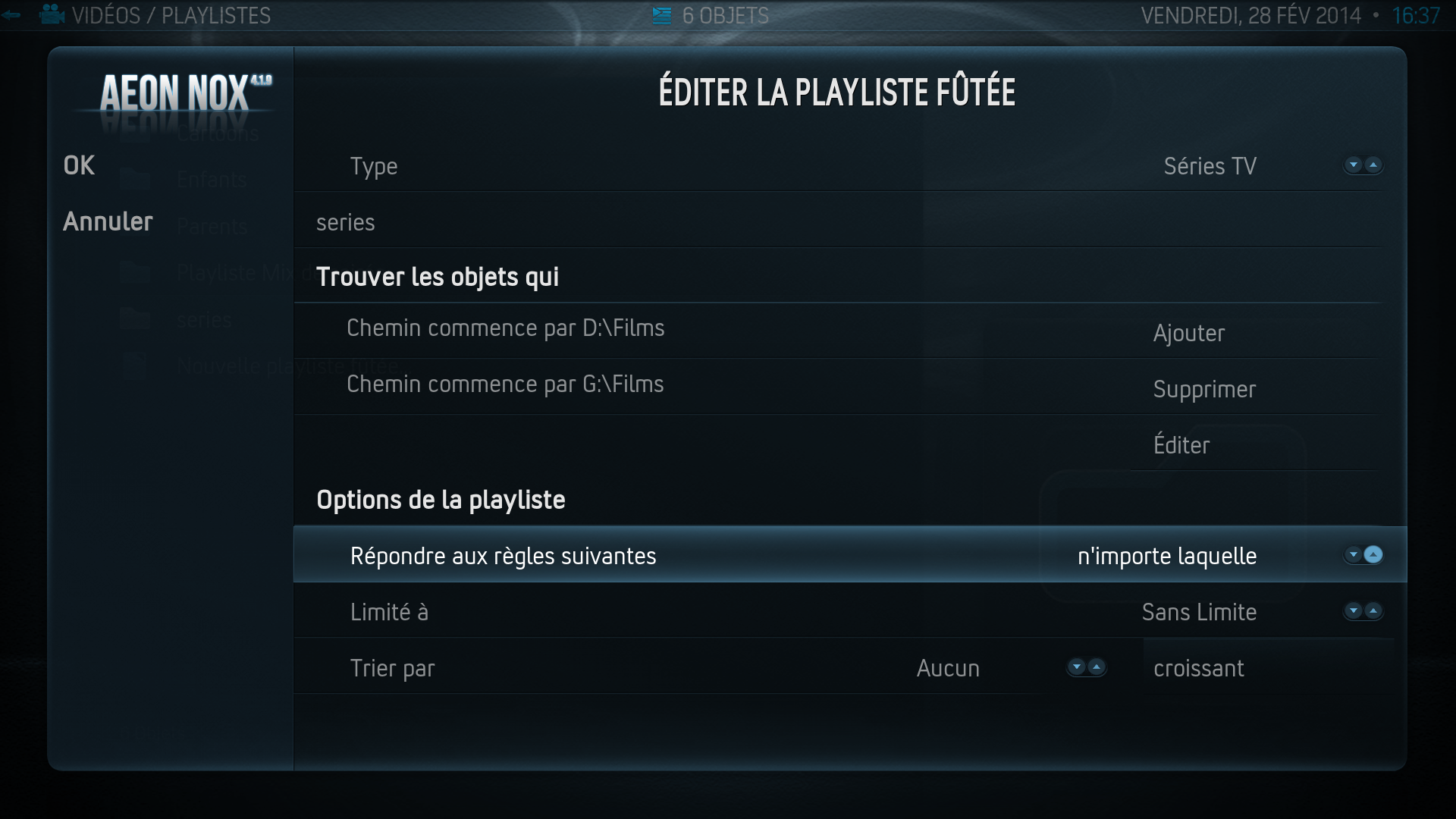The width and height of the screenshot is (1456, 819).
Task: Confirm the playlist with OK
Action: [x=79, y=165]
